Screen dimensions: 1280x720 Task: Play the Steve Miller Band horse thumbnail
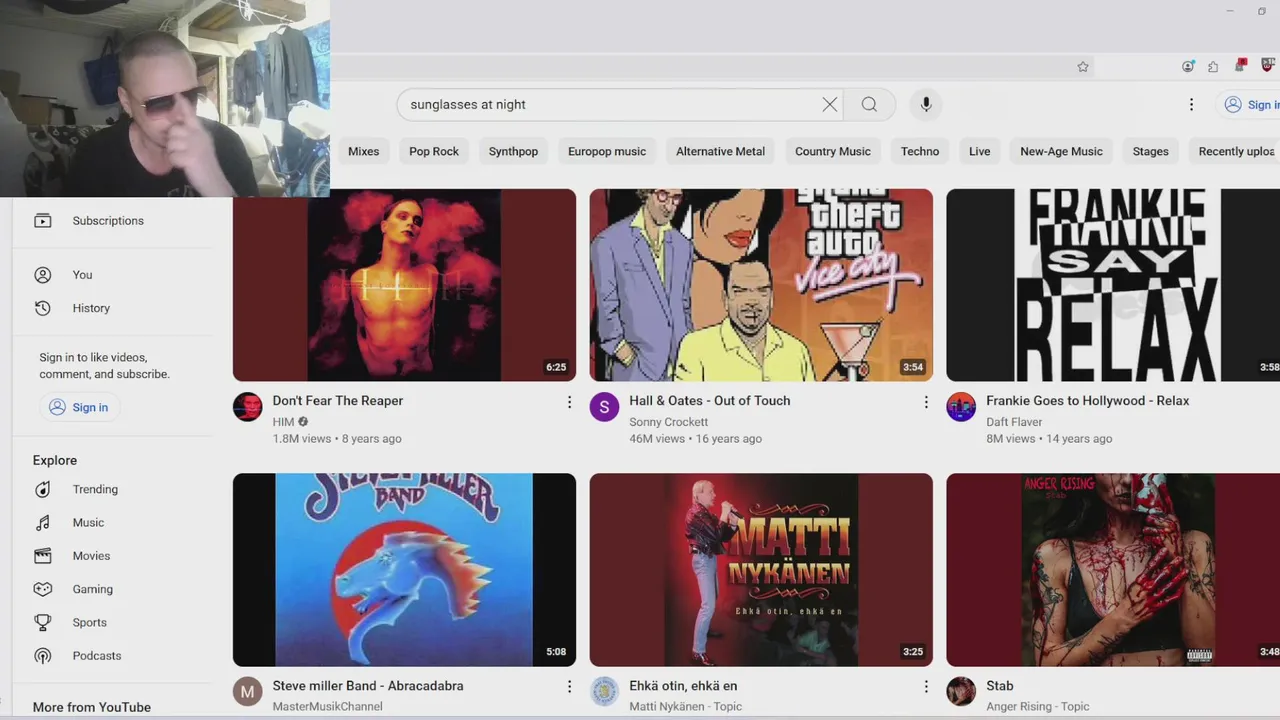pyautogui.click(x=404, y=570)
